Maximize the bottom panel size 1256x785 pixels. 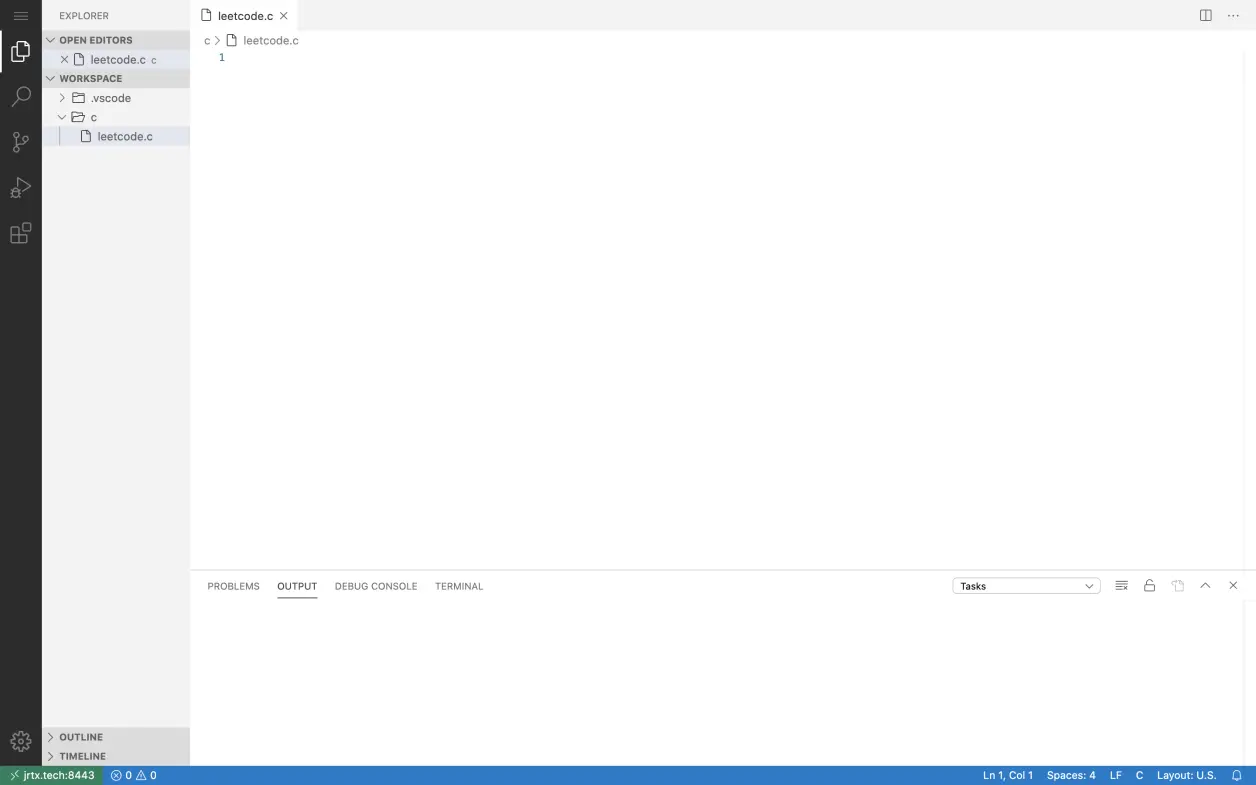tap(1205, 586)
